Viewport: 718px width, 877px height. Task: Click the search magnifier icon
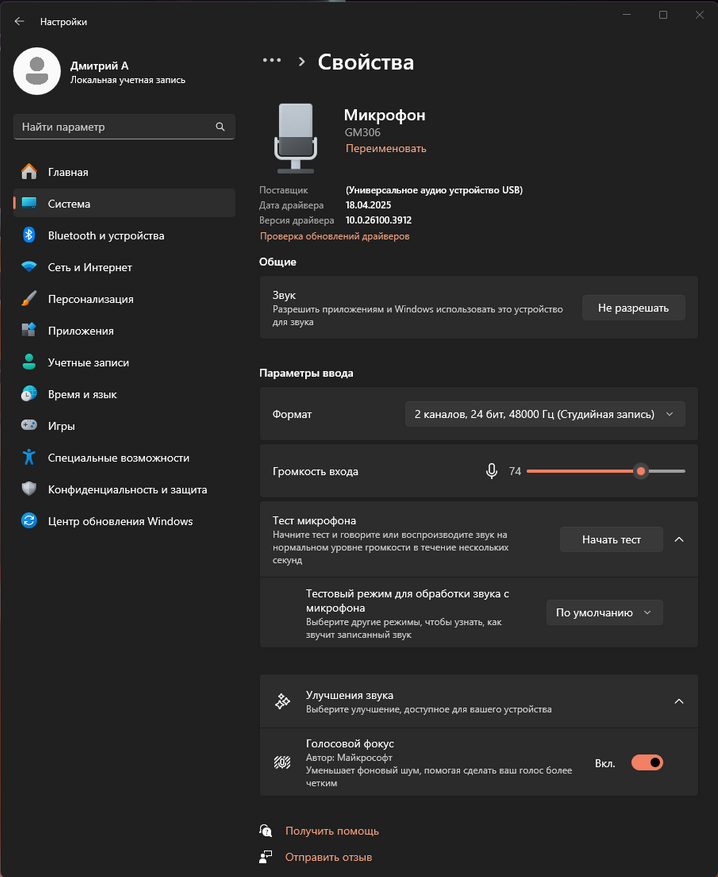[x=220, y=127]
